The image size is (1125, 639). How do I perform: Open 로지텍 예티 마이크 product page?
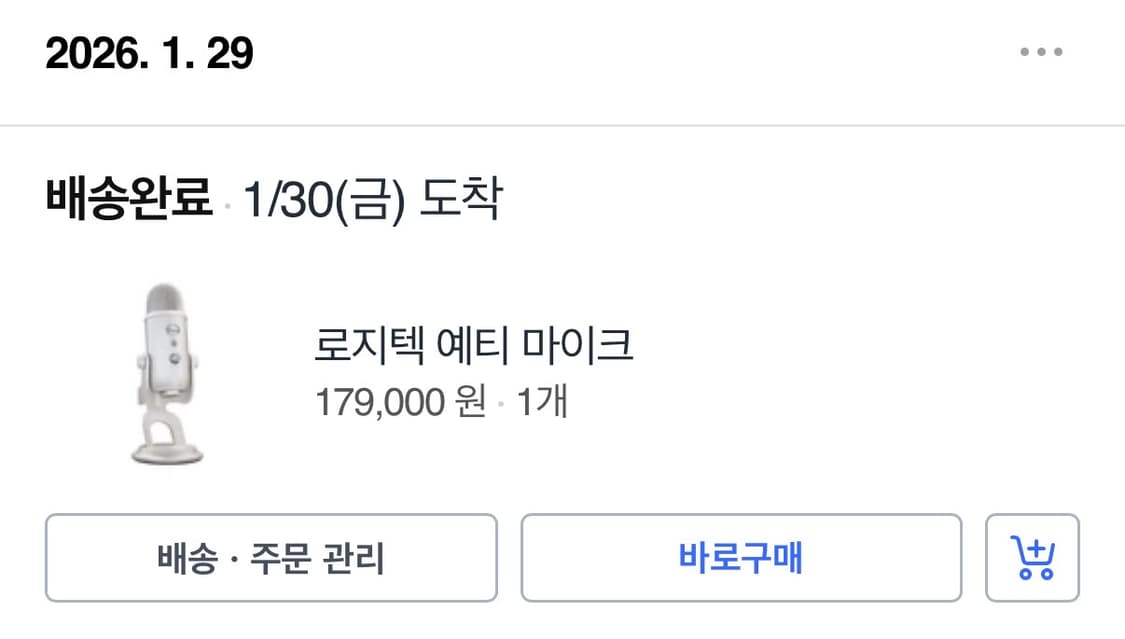pos(477,345)
